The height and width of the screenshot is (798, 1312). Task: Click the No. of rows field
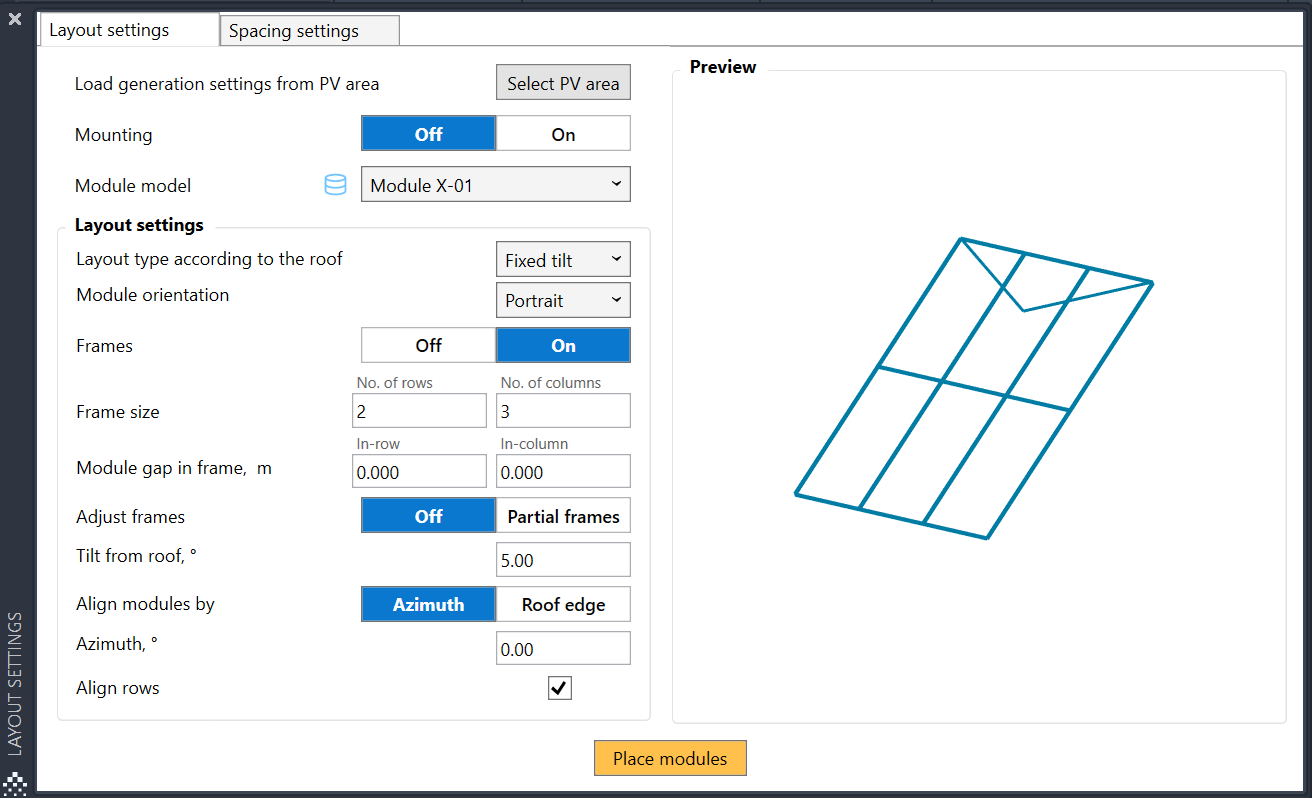419,410
